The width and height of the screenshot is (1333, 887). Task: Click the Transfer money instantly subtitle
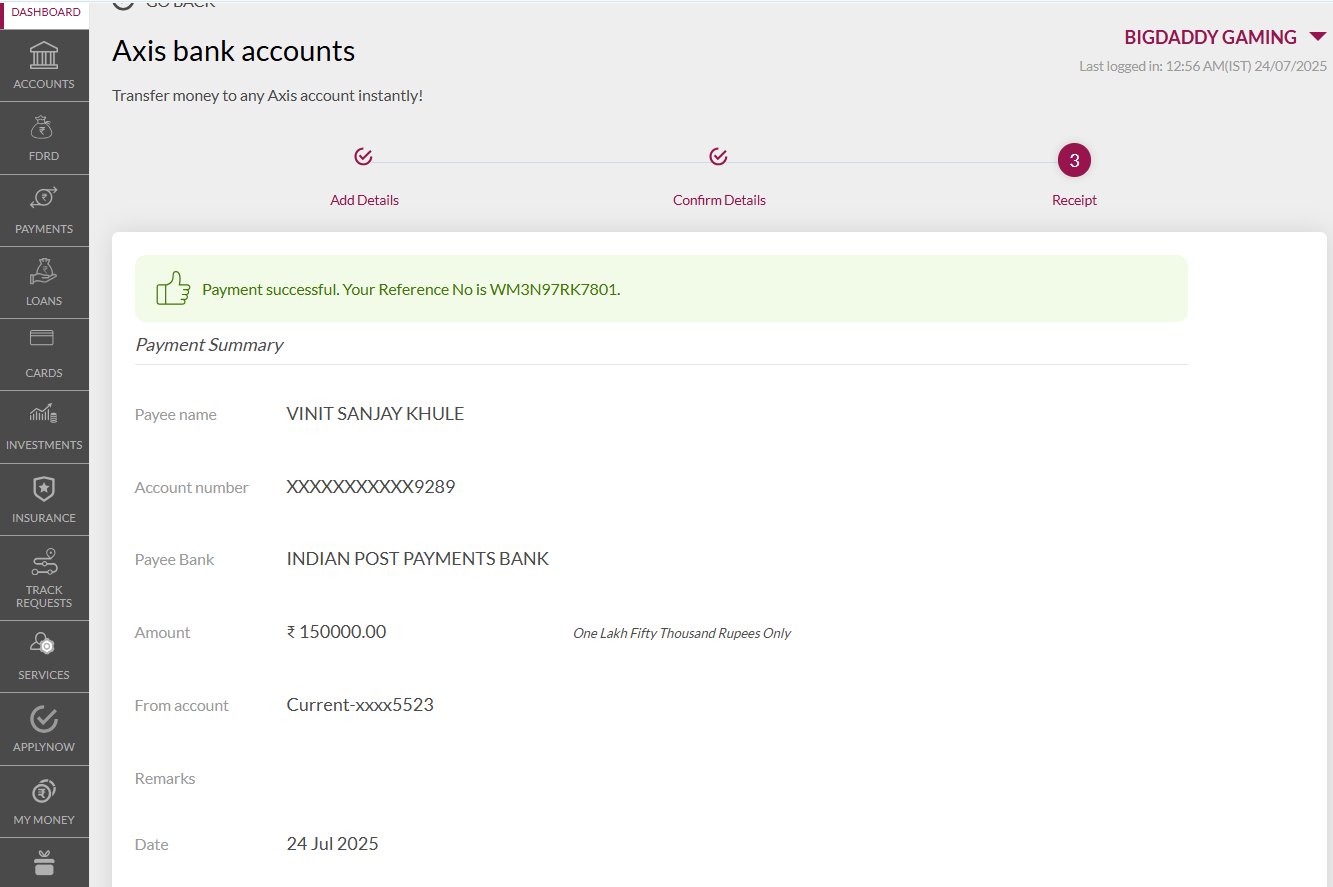(267, 96)
